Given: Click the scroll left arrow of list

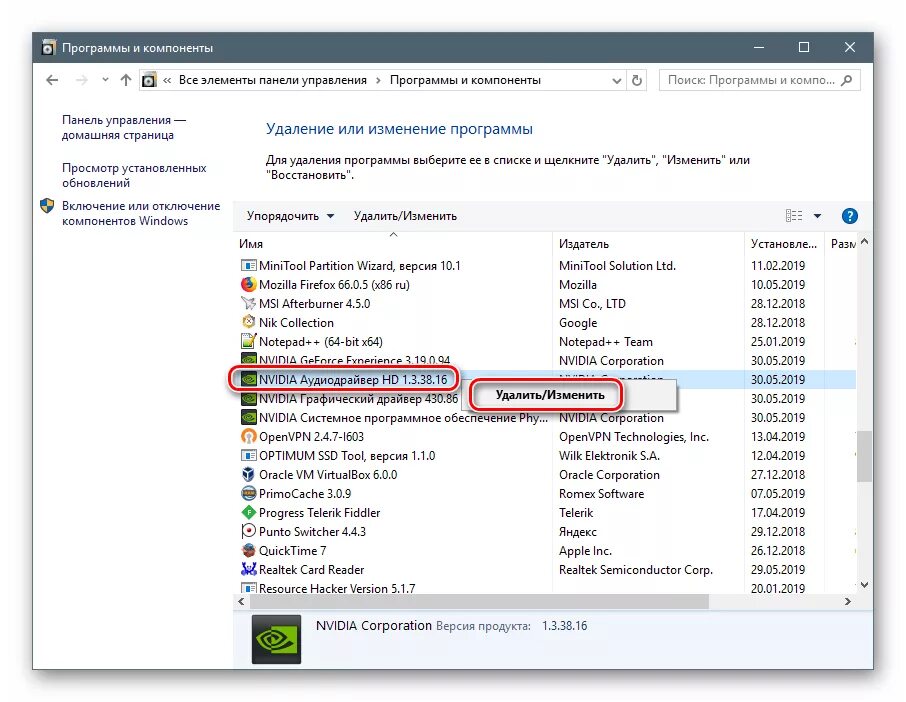Looking at the screenshot, I should (241, 601).
